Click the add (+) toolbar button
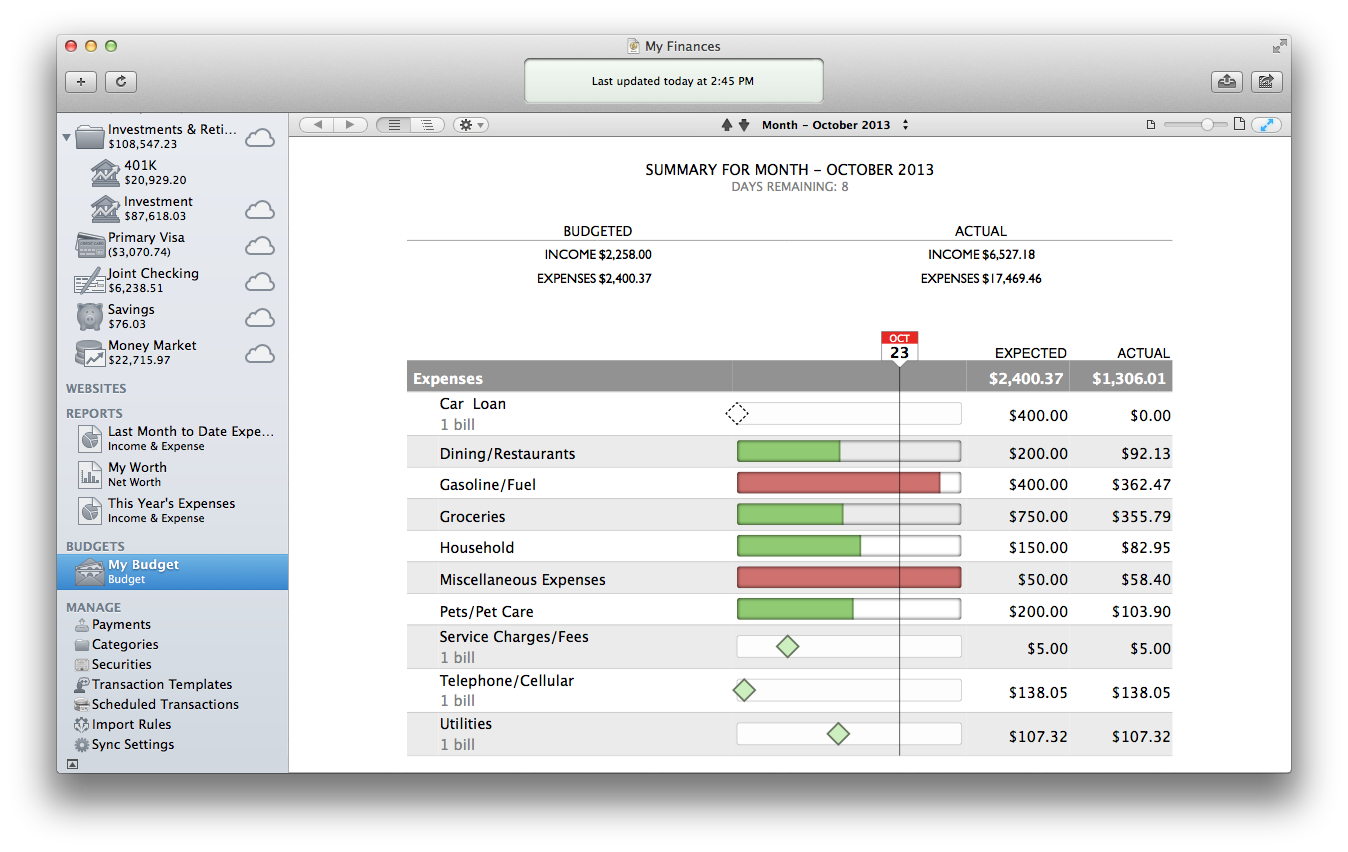The width and height of the screenshot is (1348, 852). click(81, 82)
